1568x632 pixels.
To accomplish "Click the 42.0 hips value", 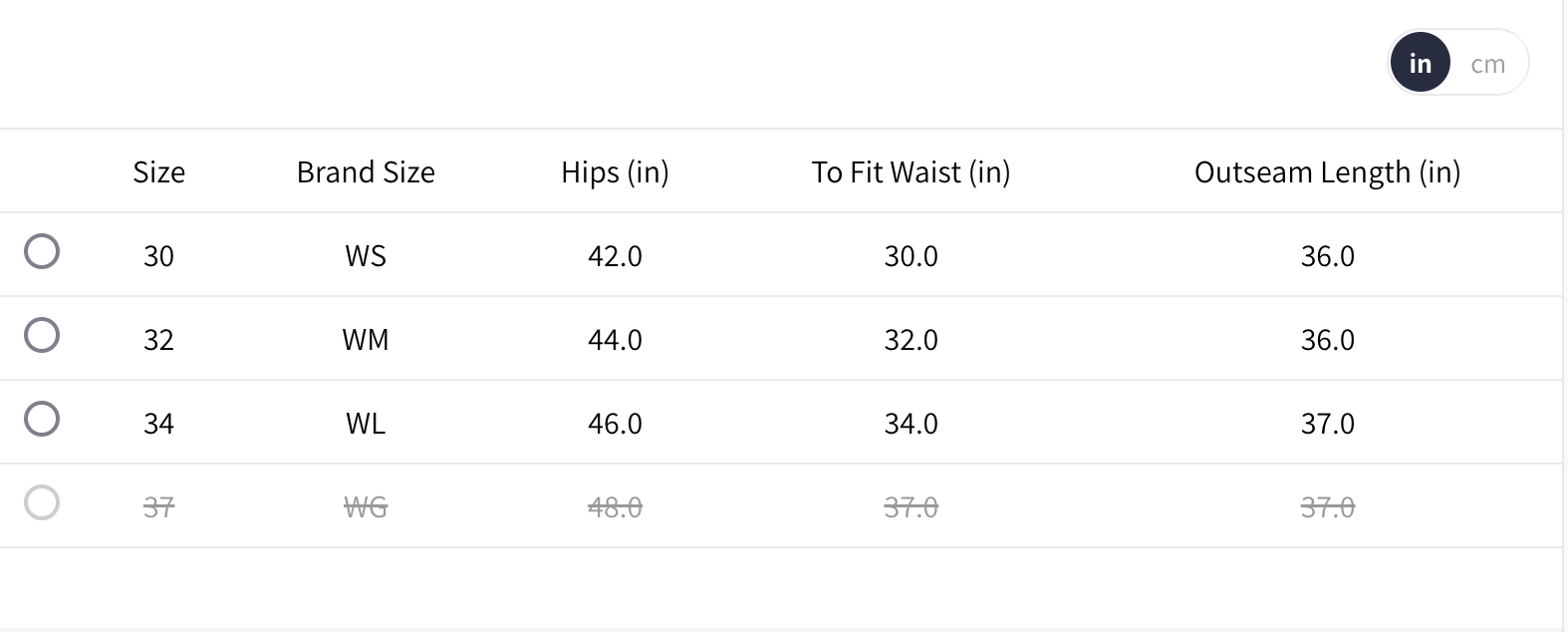I will (x=615, y=256).
